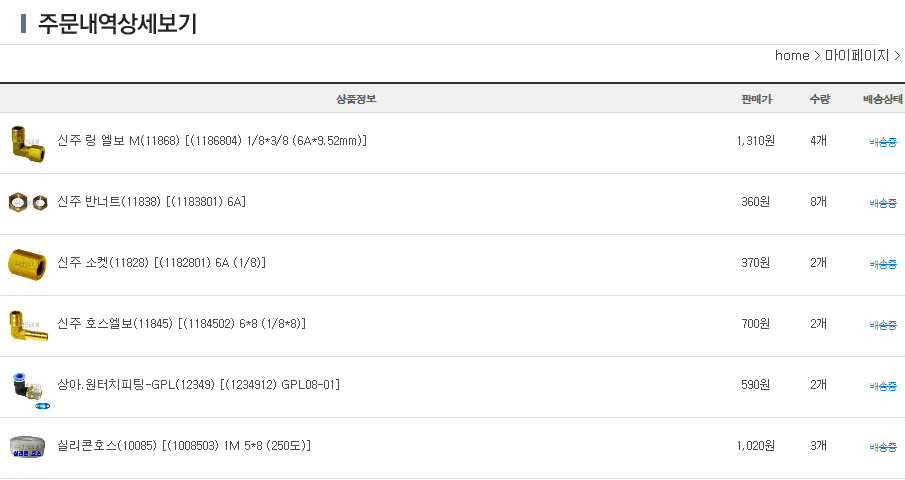Open 실리콘호스(10085) product link

(x=184, y=446)
